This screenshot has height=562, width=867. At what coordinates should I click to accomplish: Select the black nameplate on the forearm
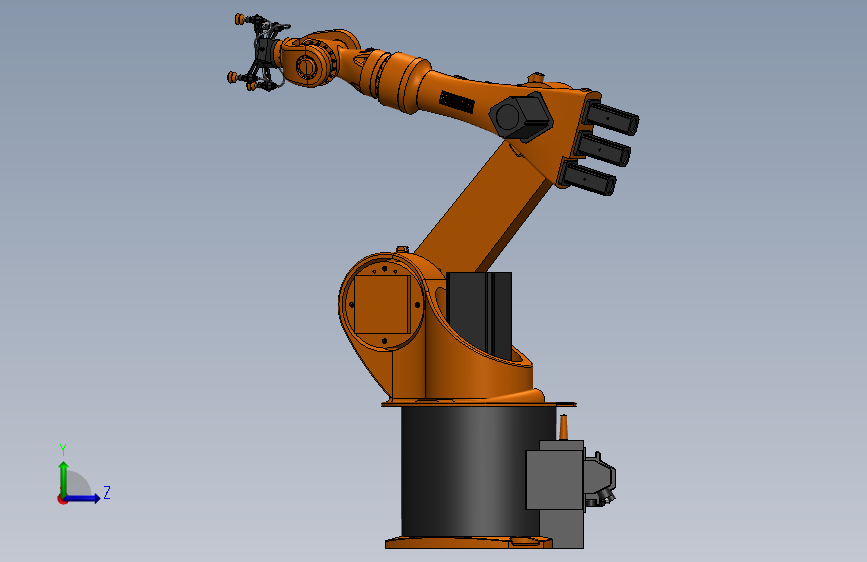pos(457,102)
